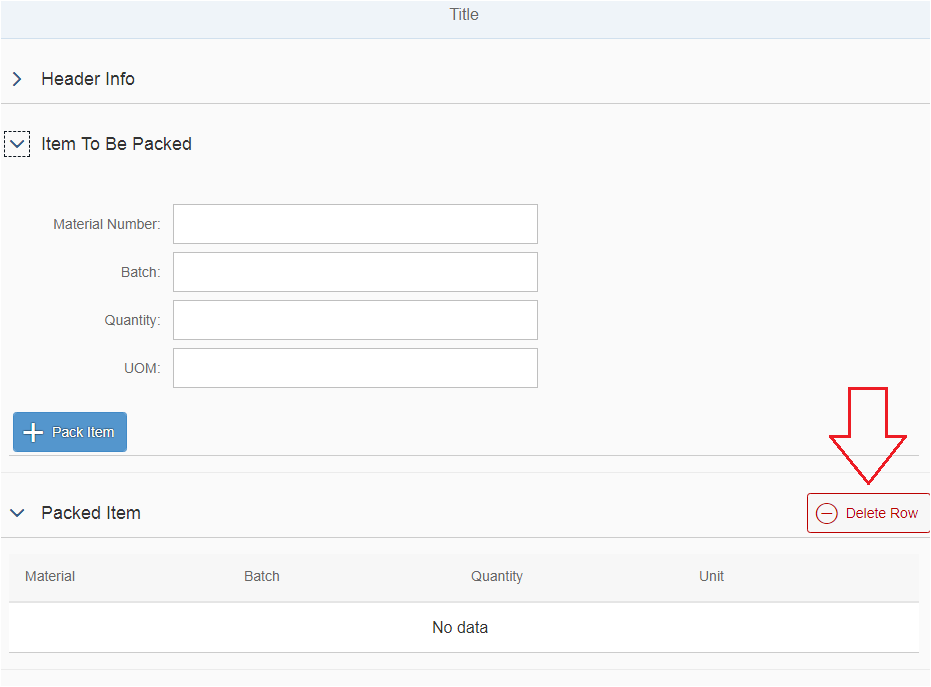Click the Packed Item panel title
Image resolution: width=931 pixels, height=687 pixels.
point(91,513)
